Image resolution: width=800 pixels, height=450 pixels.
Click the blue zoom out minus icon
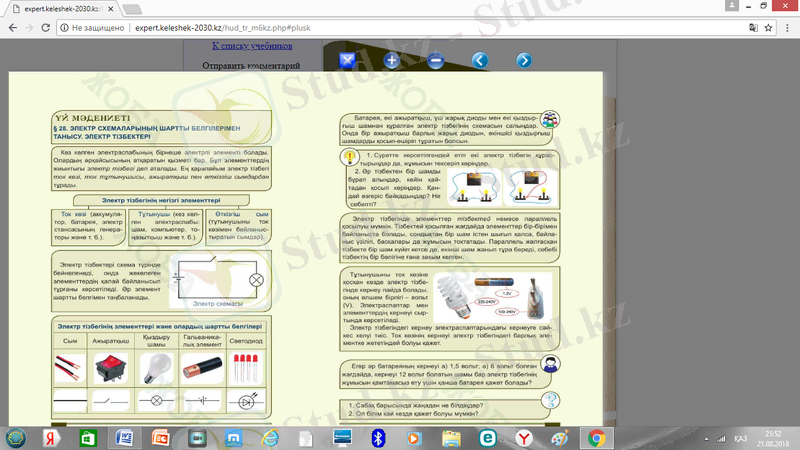tap(436, 61)
